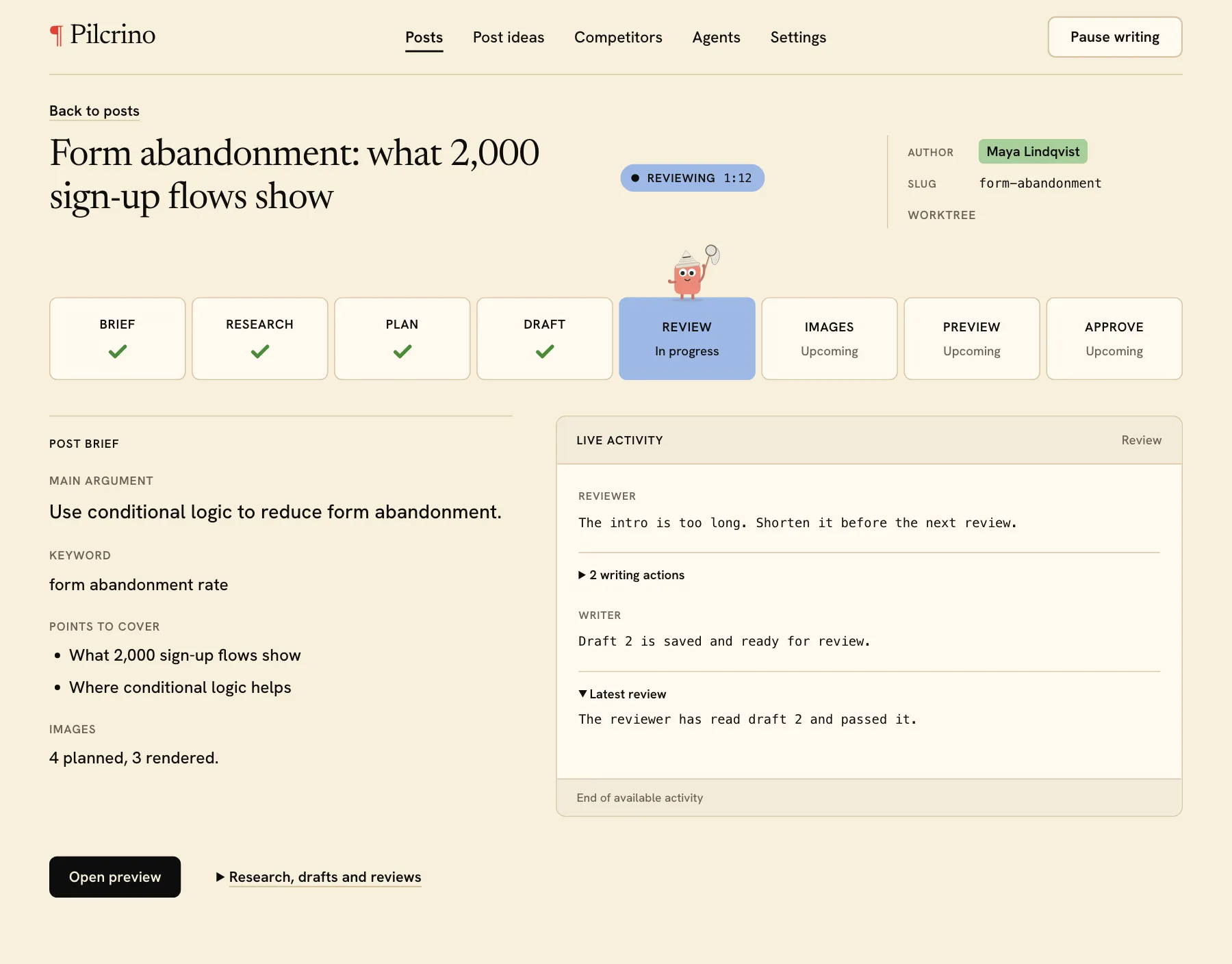Select the Approve upcoming stage card

tap(1114, 338)
